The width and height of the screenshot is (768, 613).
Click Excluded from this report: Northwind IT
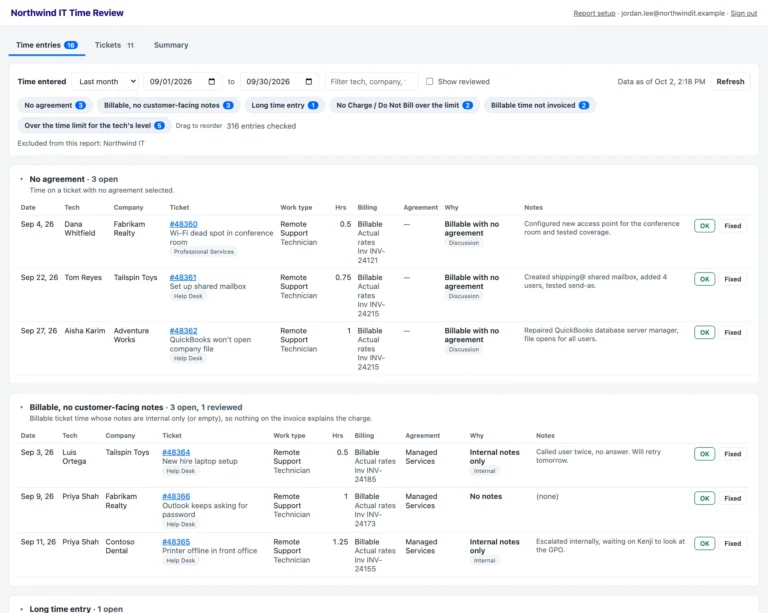pos(81,143)
